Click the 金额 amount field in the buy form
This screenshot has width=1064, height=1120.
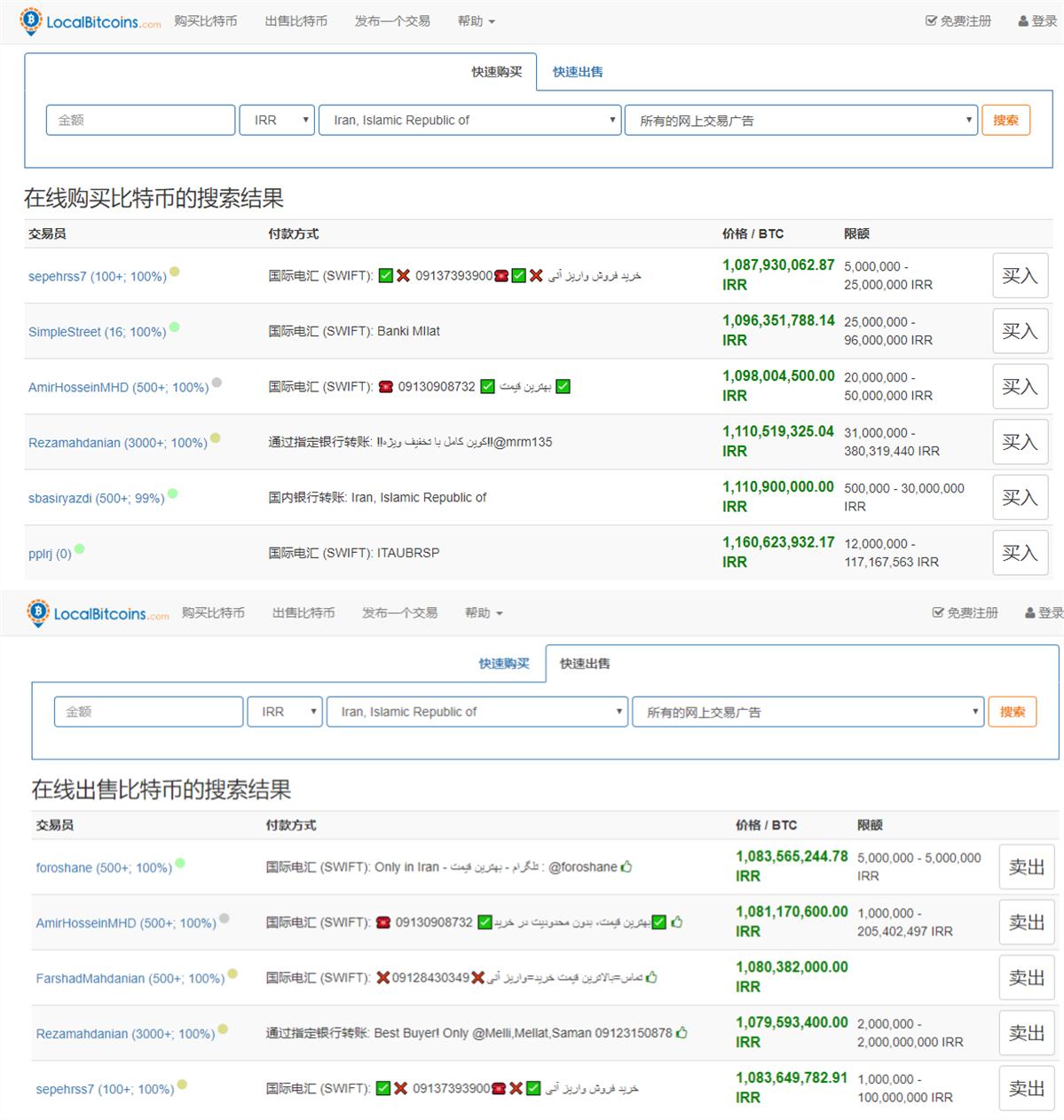coord(140,121)
